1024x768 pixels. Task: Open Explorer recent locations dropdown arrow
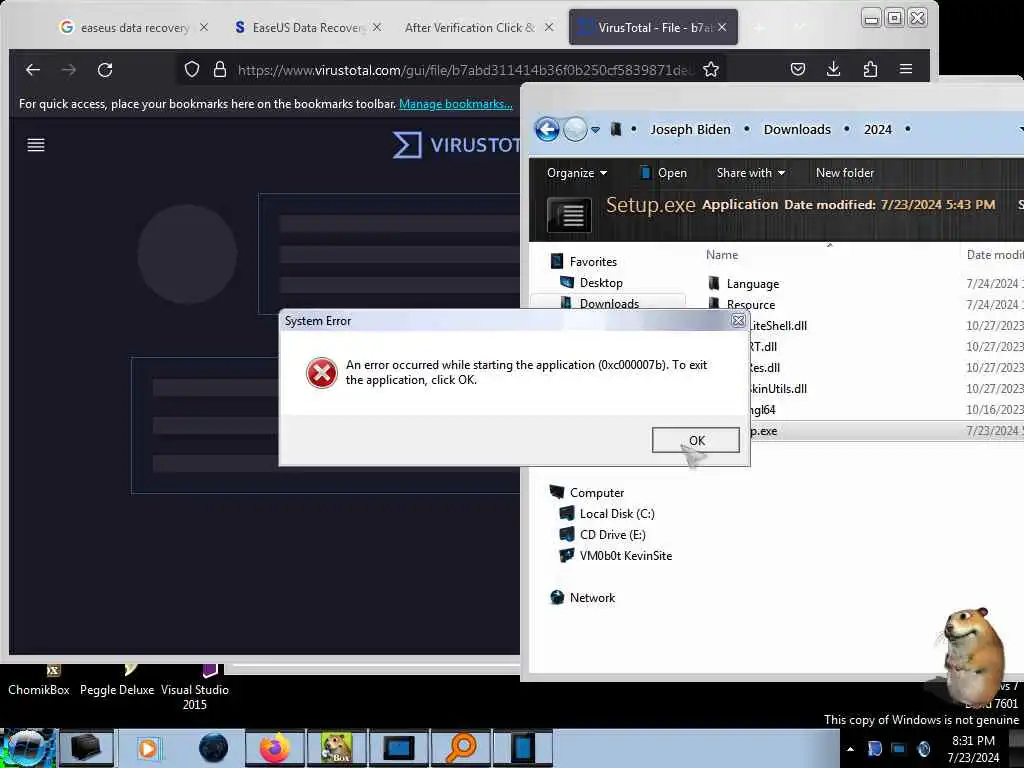tap(596, 130)
